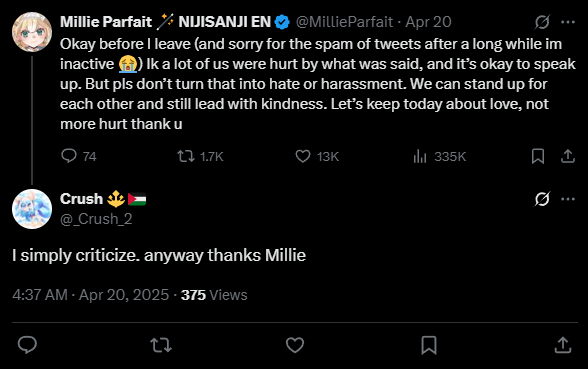Click the 4:37 AM Apr 20, 2025 timestamp
Image resolution: width=588 pixels, height=369 pixels.
[90, 295]
